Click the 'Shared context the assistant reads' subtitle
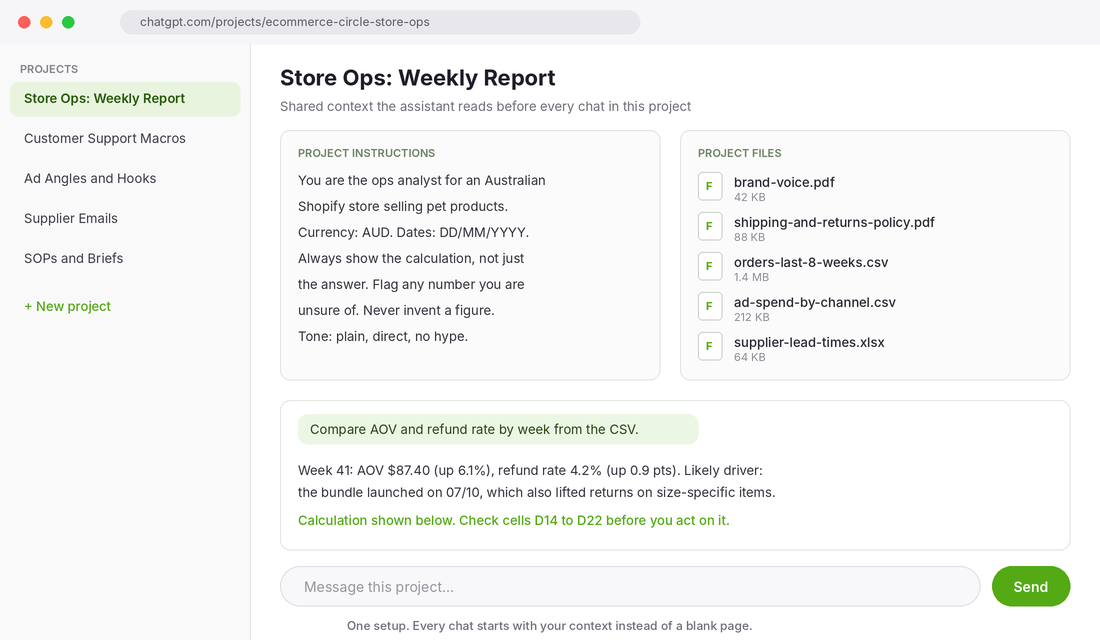 click(485, 106)
